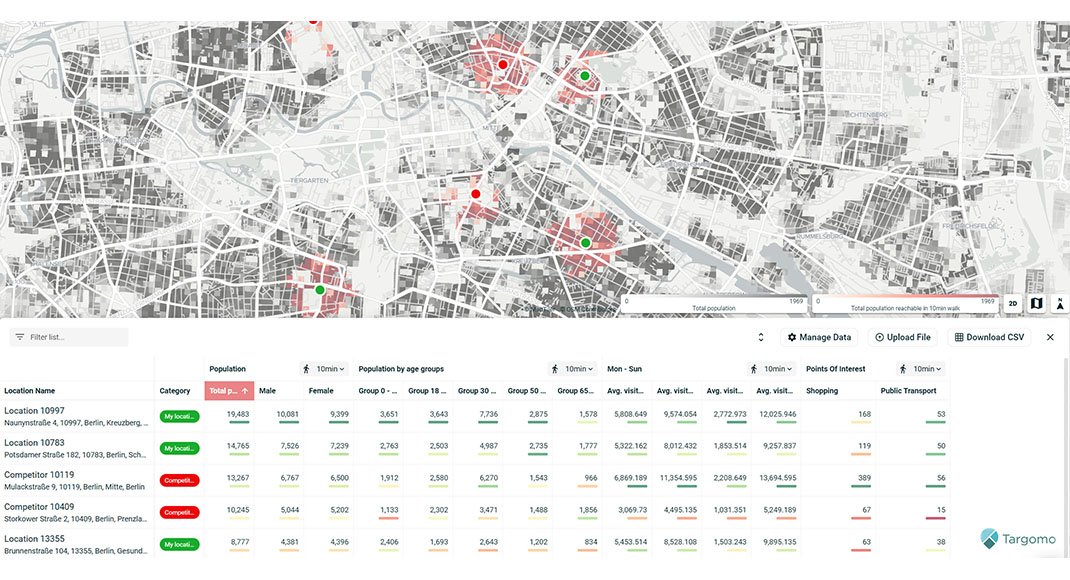Click shopping value 389
Screen dimensions: 1070x580
point(864,478)
